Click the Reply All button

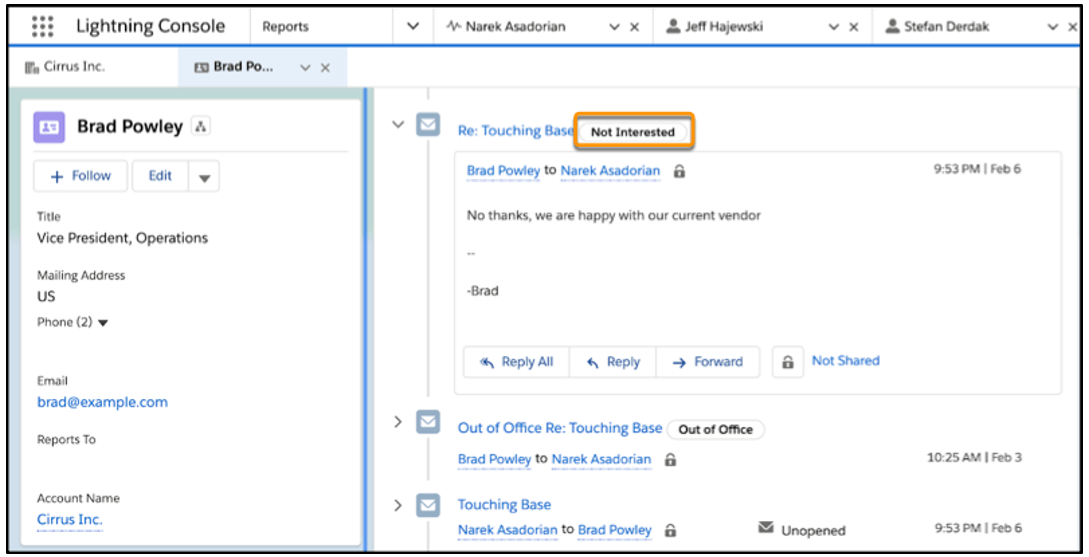point(517,362)
